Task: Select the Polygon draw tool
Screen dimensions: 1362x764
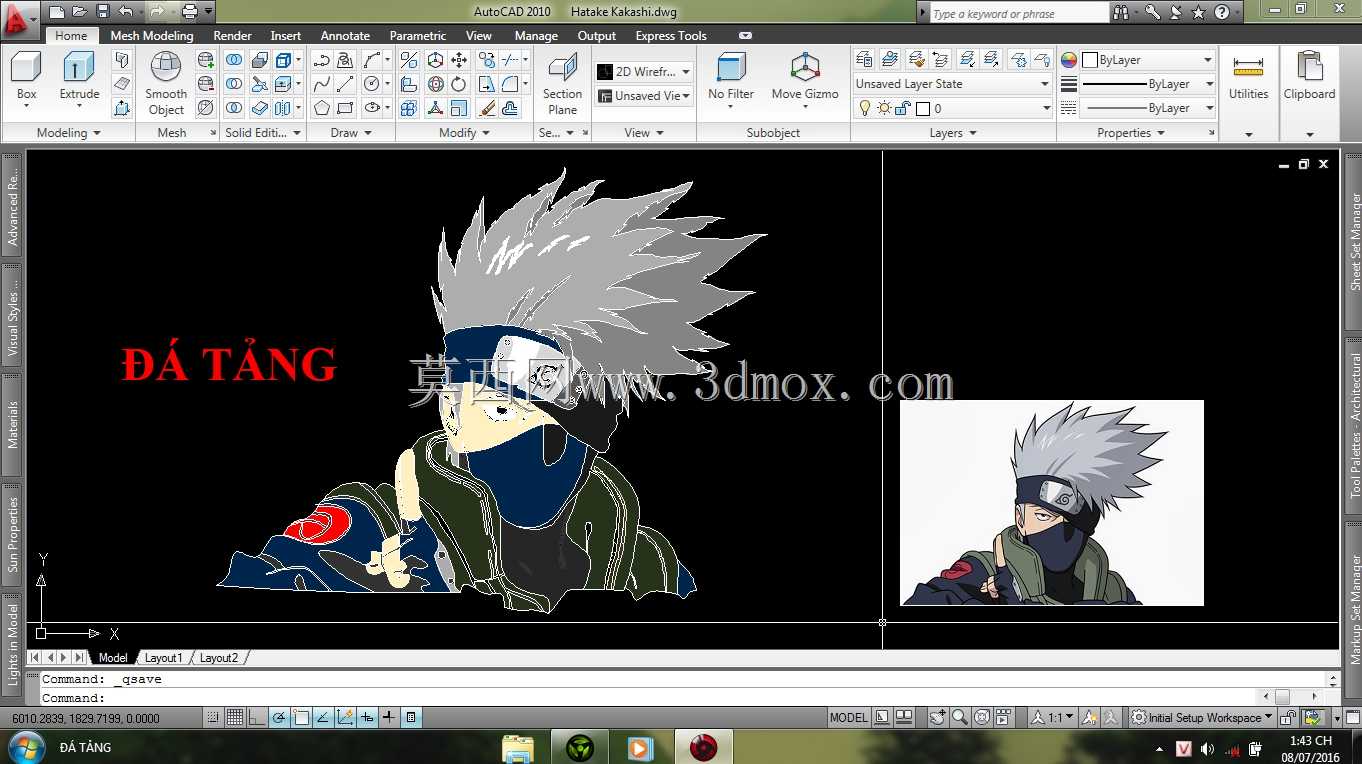Action: pyautogui.click(x=322, y=108)
